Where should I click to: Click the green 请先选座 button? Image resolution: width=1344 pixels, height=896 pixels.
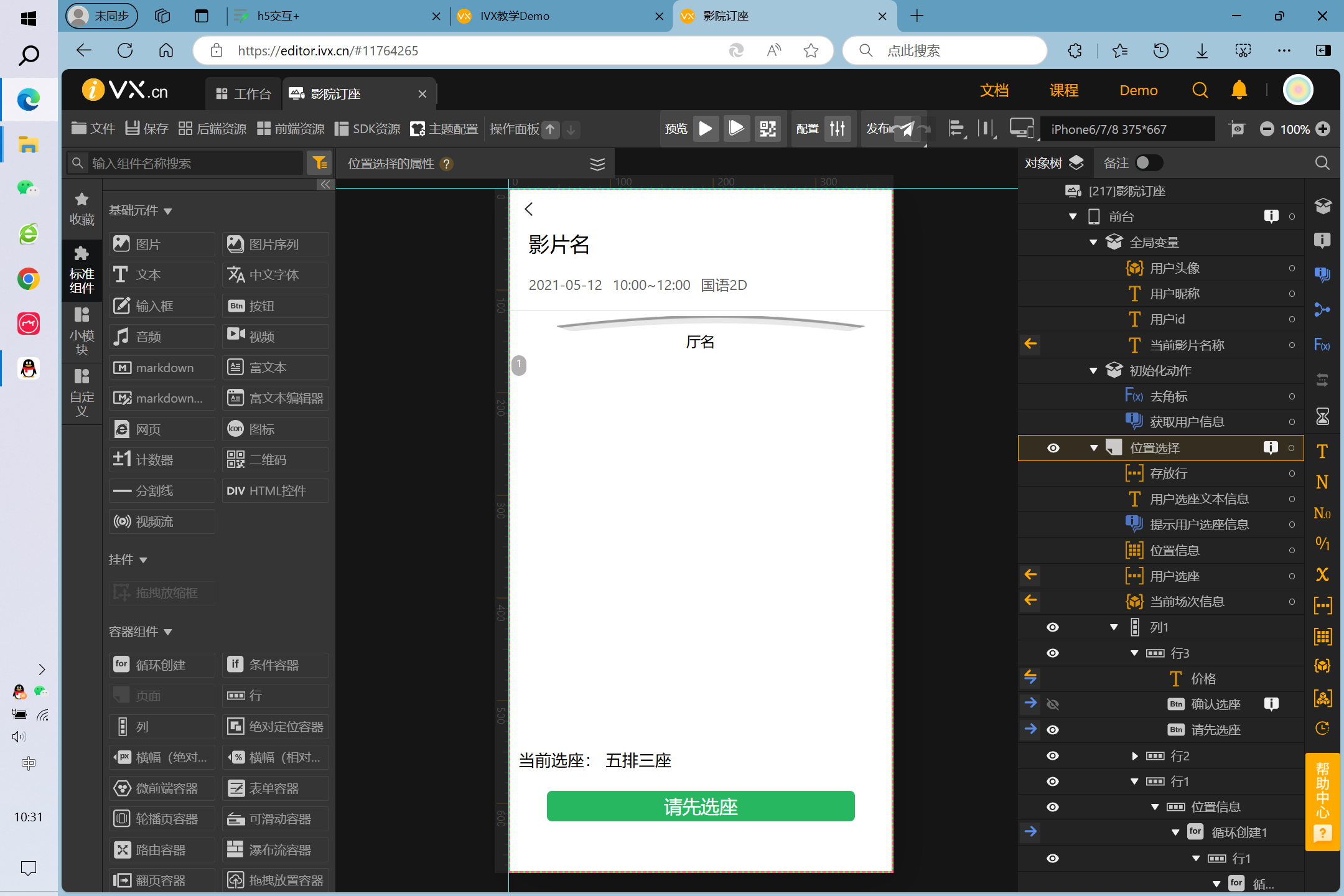(700, 806)
